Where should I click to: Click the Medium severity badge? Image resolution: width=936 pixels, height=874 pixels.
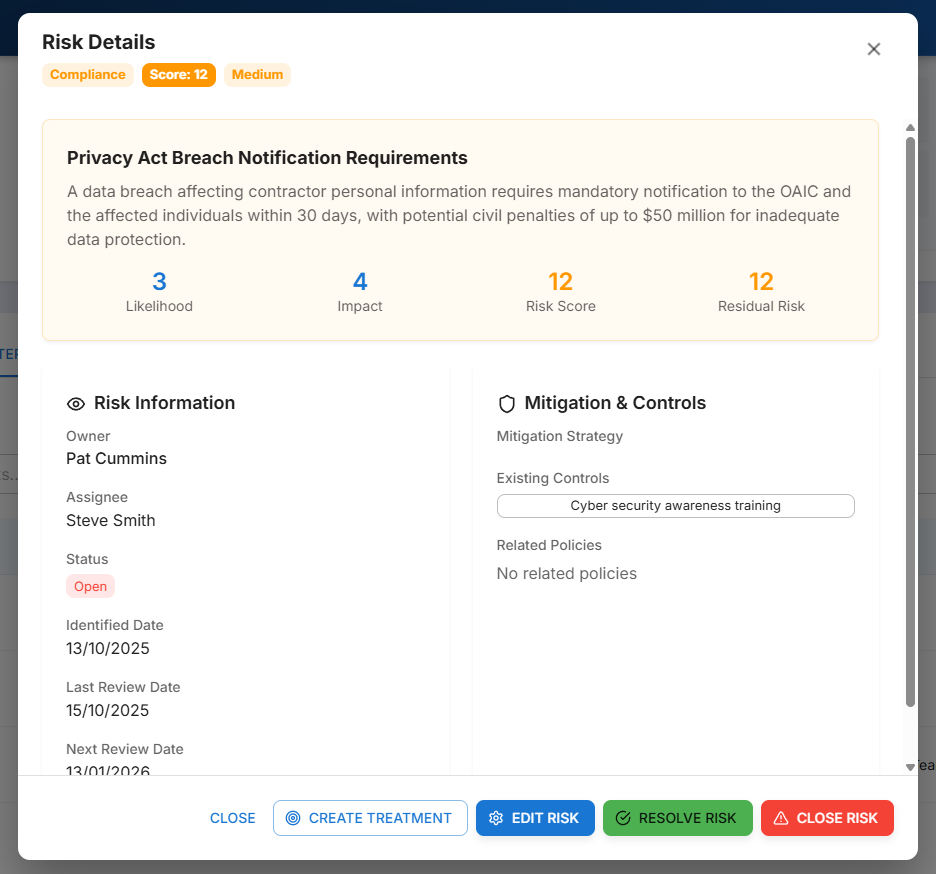(x=257, y=75)
